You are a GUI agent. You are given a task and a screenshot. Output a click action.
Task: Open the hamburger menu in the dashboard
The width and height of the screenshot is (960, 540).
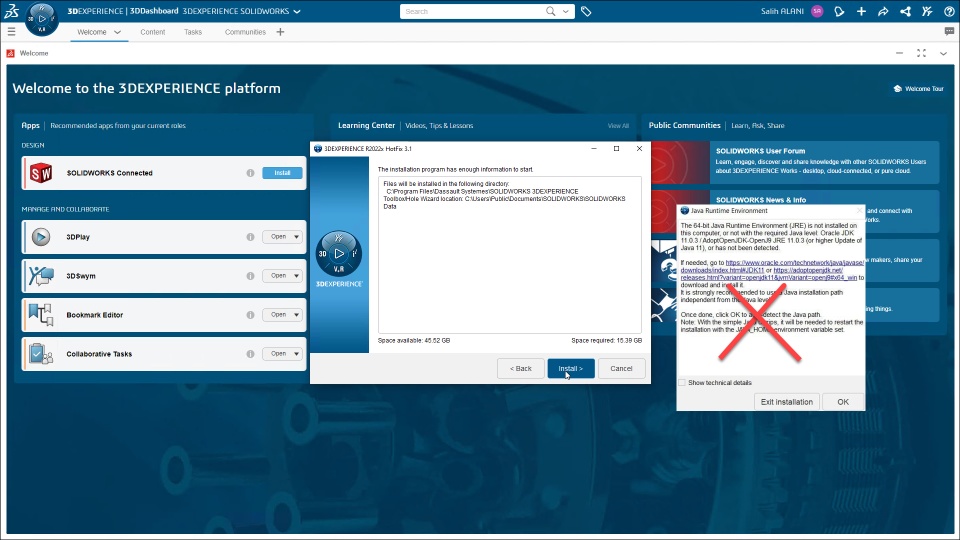(x=11, y=31)
